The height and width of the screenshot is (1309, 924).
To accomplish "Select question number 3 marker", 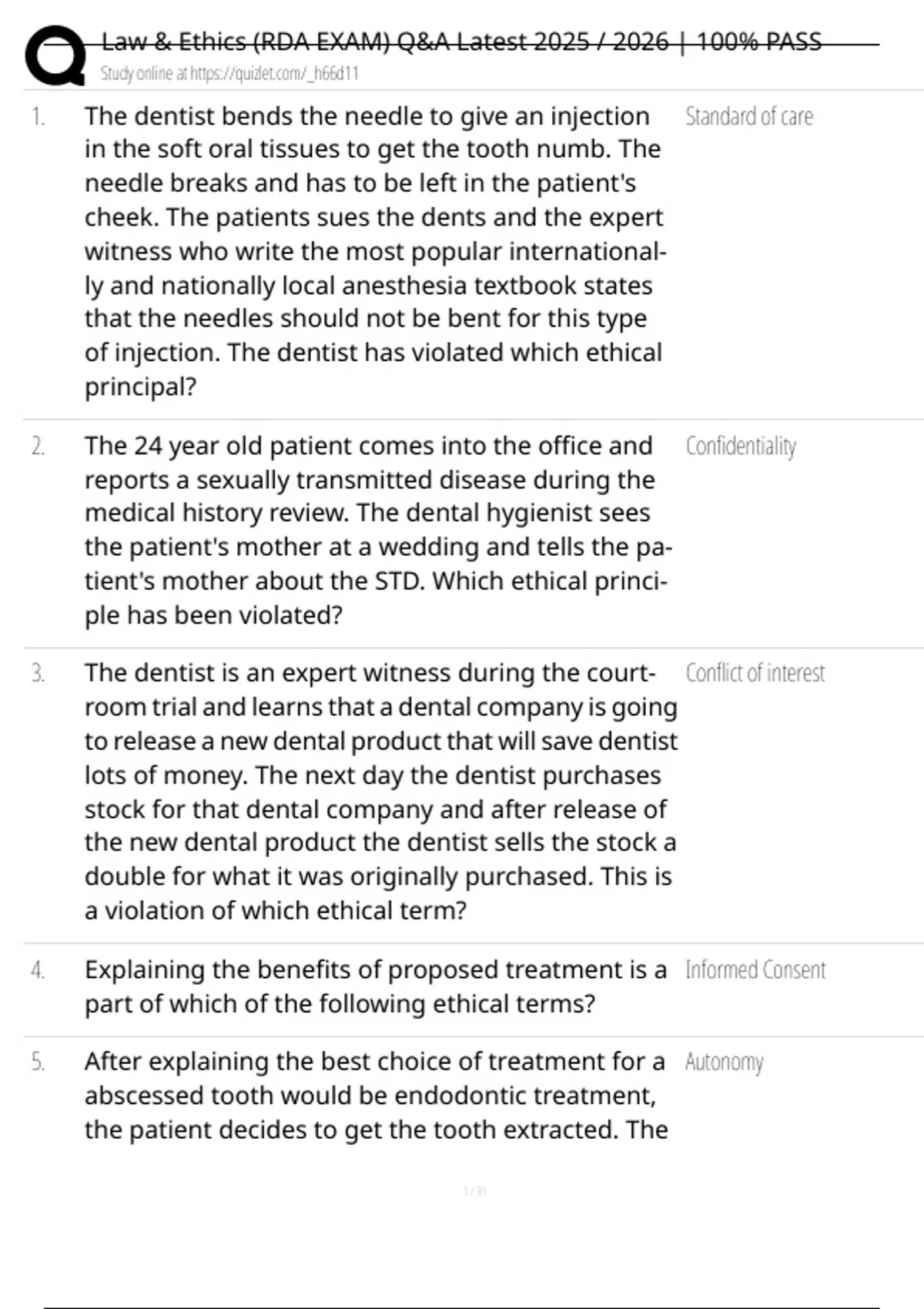I will click(38, 674).
